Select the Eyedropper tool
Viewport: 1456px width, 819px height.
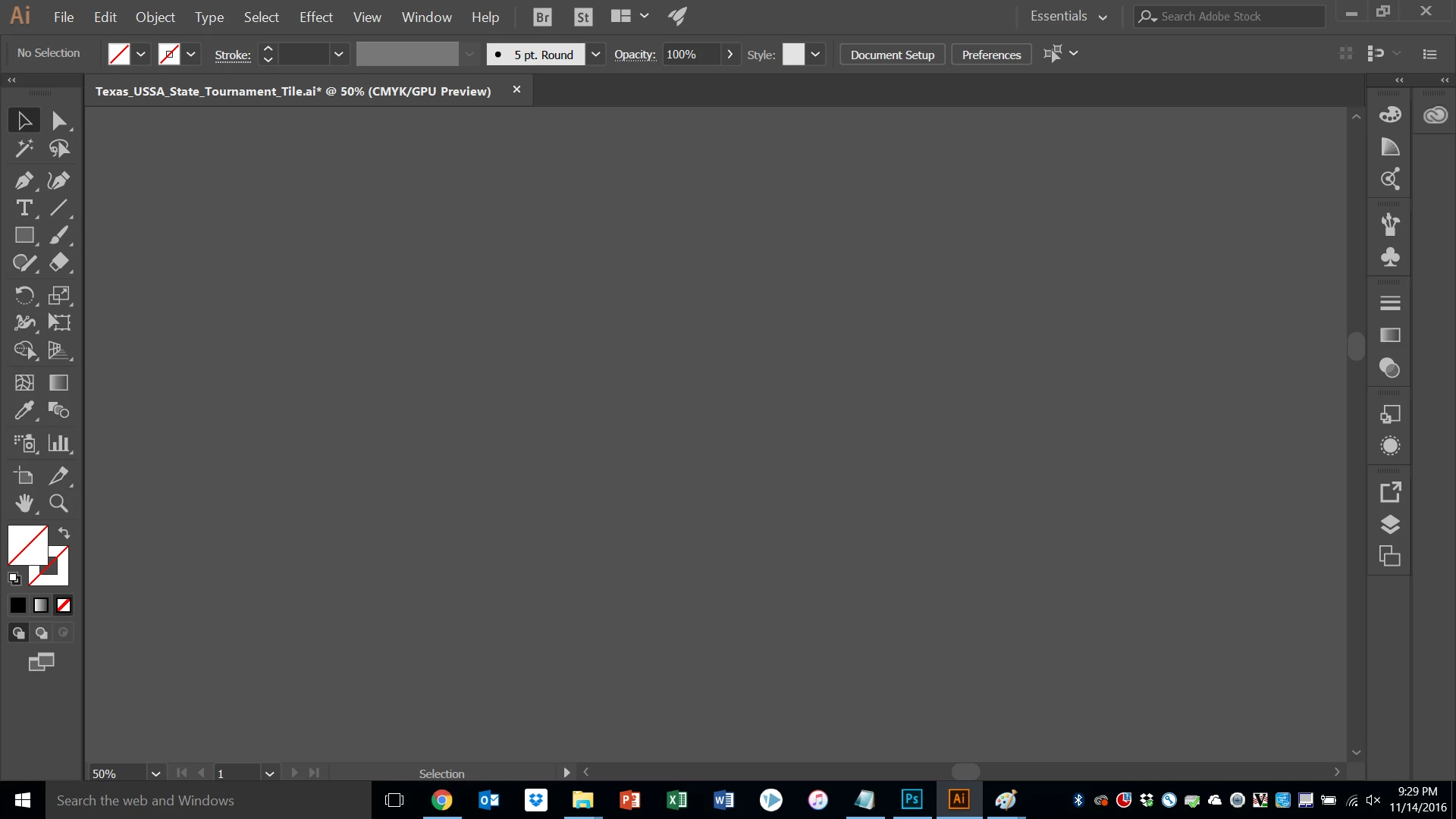[x=24, y=410]
